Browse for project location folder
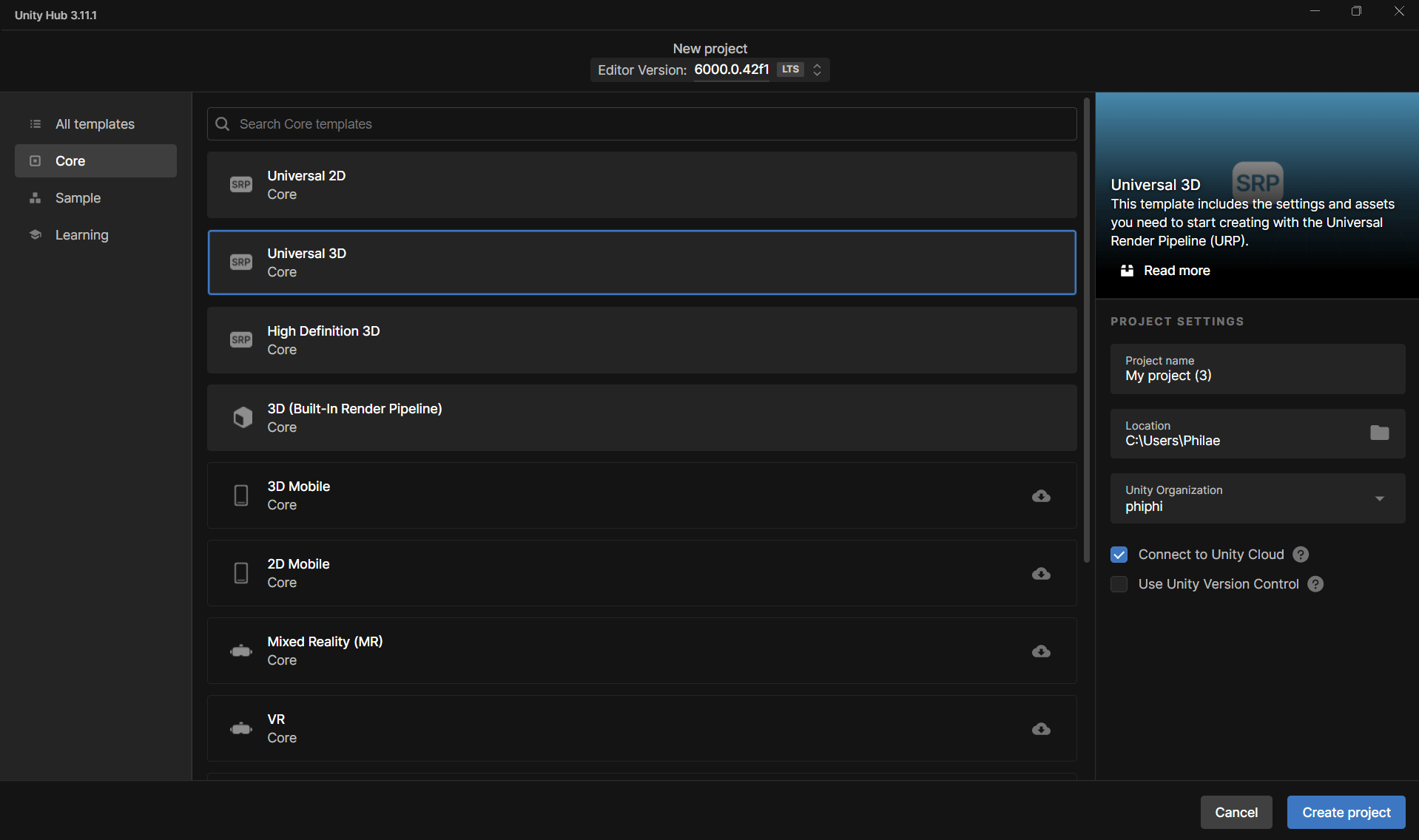The height and width of the screenshot is (840, 1419). pyautogui.click(x=1379, y=433)
